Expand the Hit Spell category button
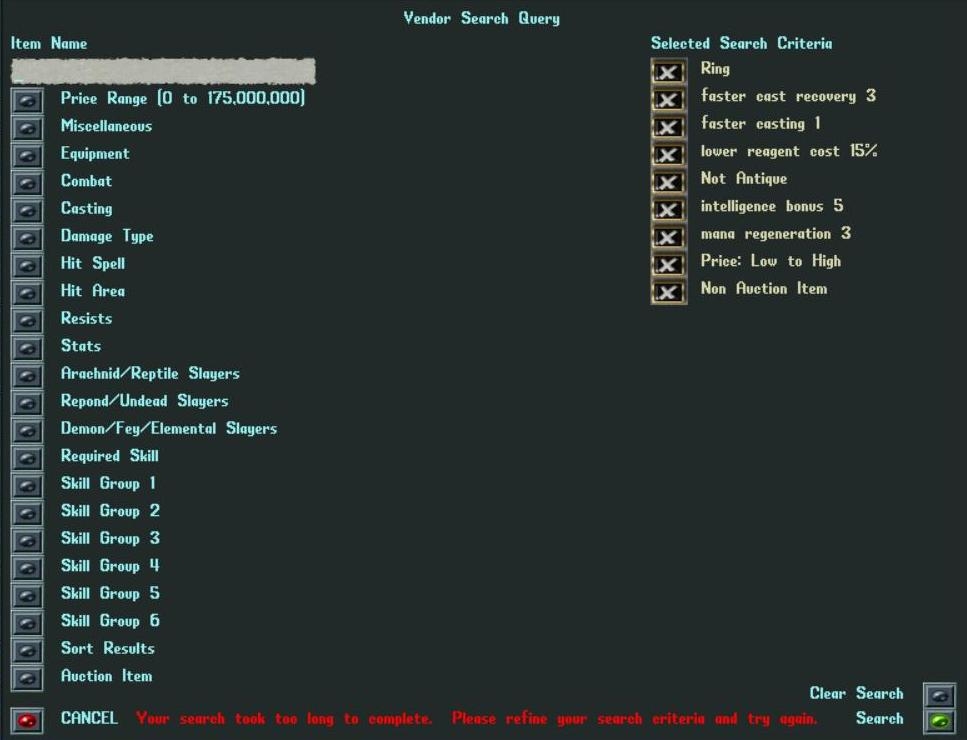This screenshot has height=740, width=967. pyautogui.click(x=27, y=266)
